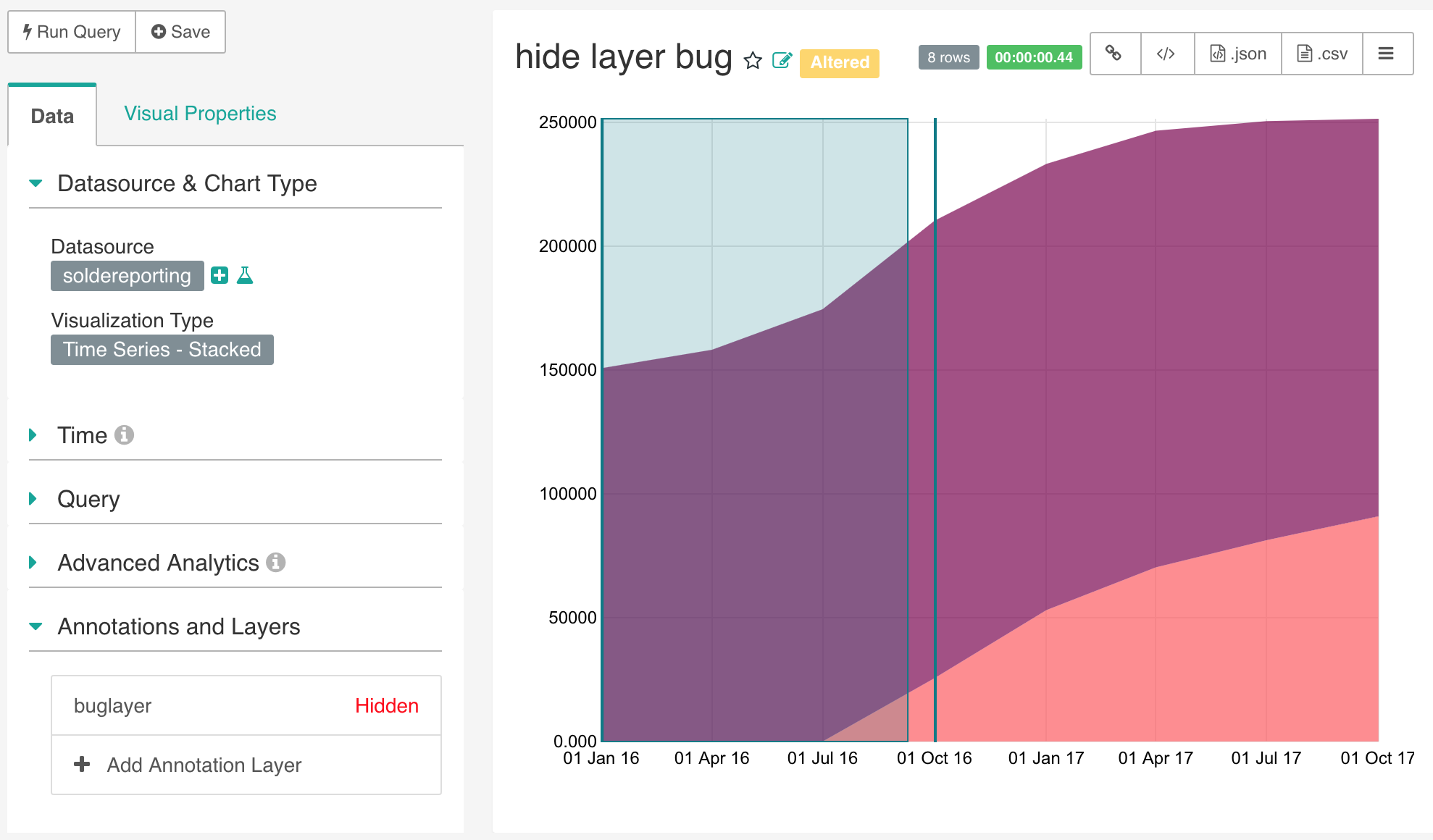Open the chart options hamburger menu
This screenshot has height=840, width=1433.
point(1387,53)
